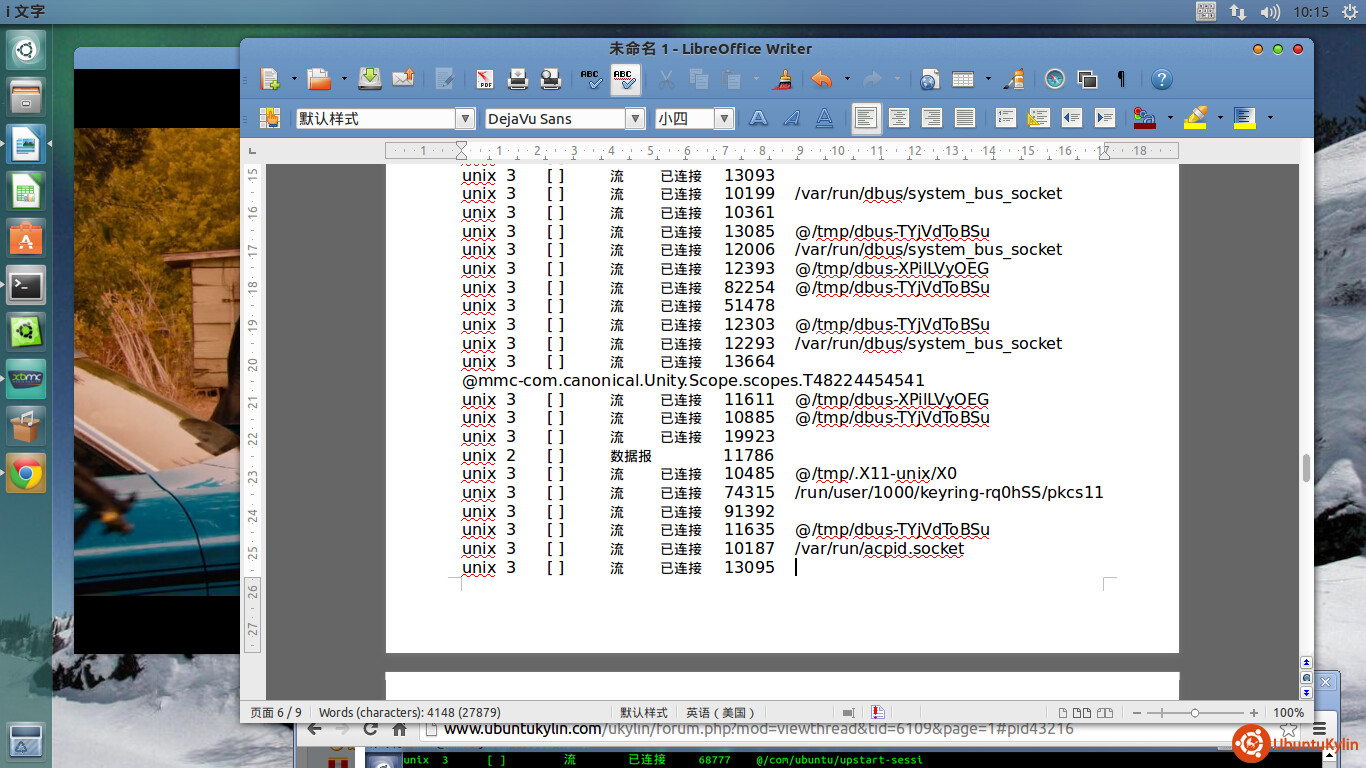Click the Export as PDF icon
The width and height of the screenshot is (1366, 768).
pyautogui.click(x=485, y=80)
